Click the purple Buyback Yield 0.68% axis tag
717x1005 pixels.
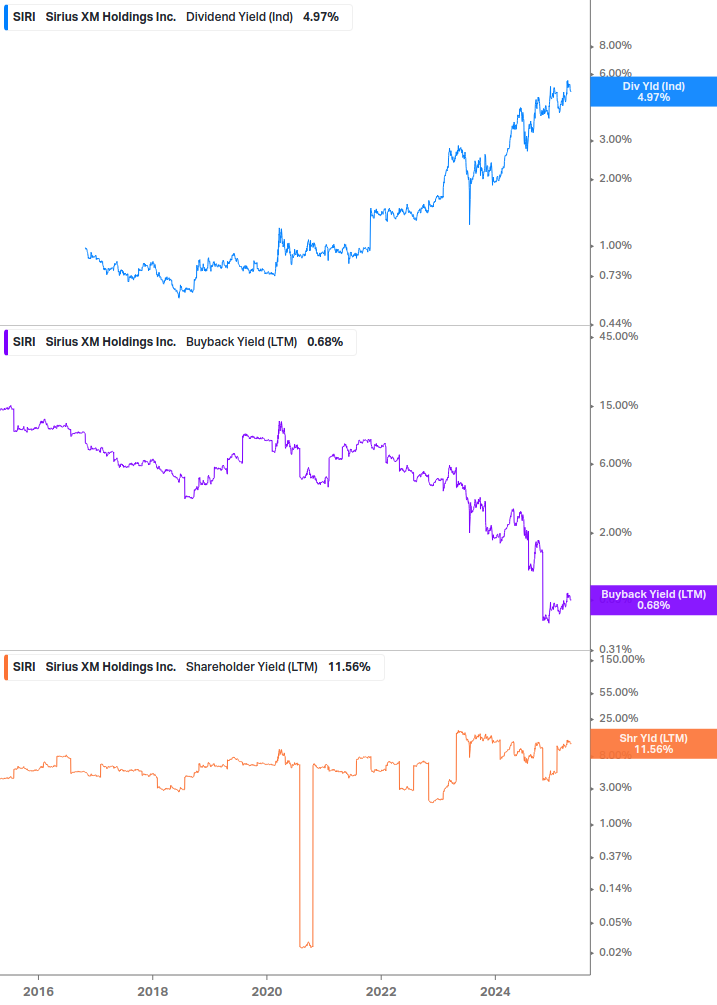pos(654,600)
